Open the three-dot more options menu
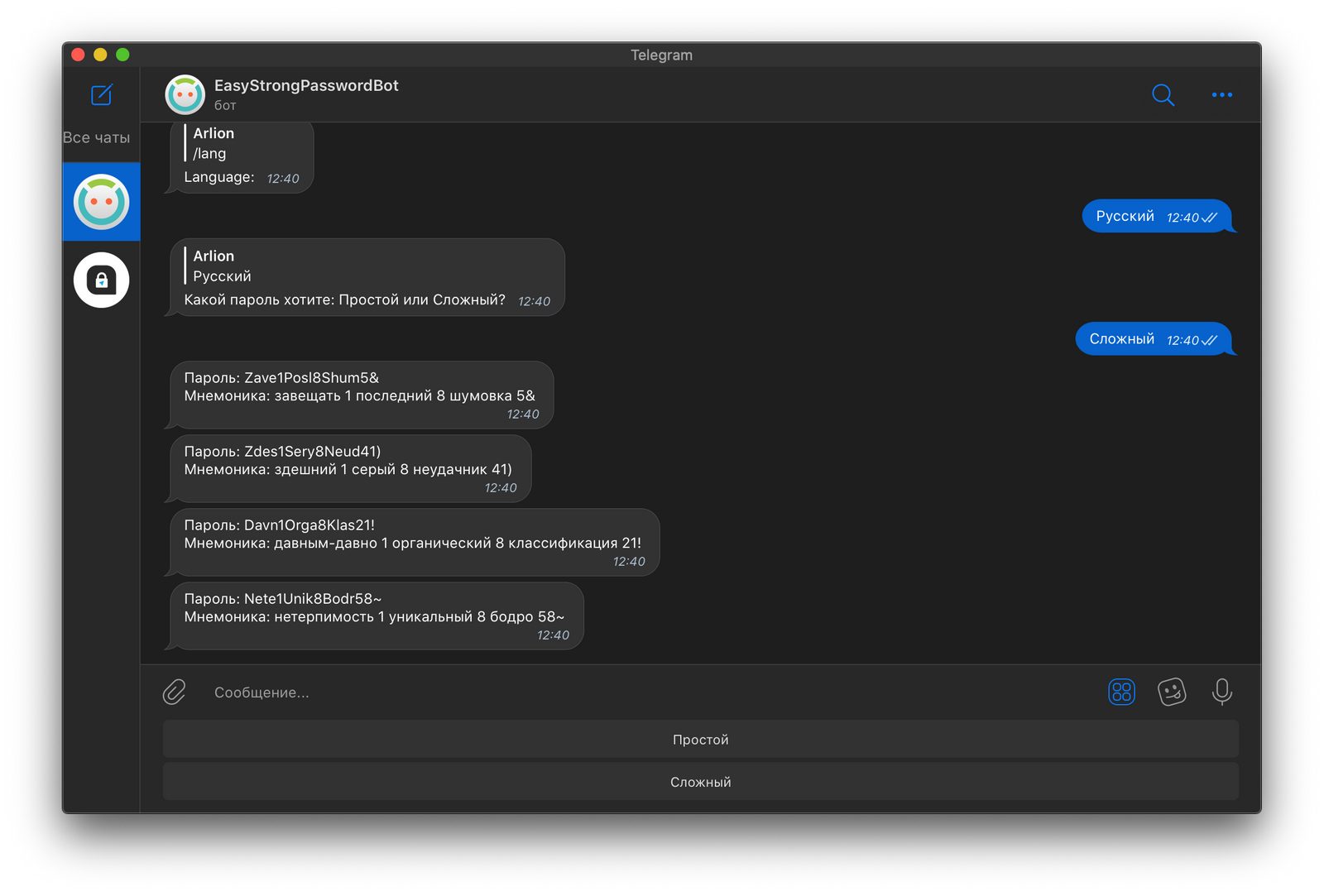Image resolution: width=1324 pixels, height=896 pixels. pos(1221,95)
